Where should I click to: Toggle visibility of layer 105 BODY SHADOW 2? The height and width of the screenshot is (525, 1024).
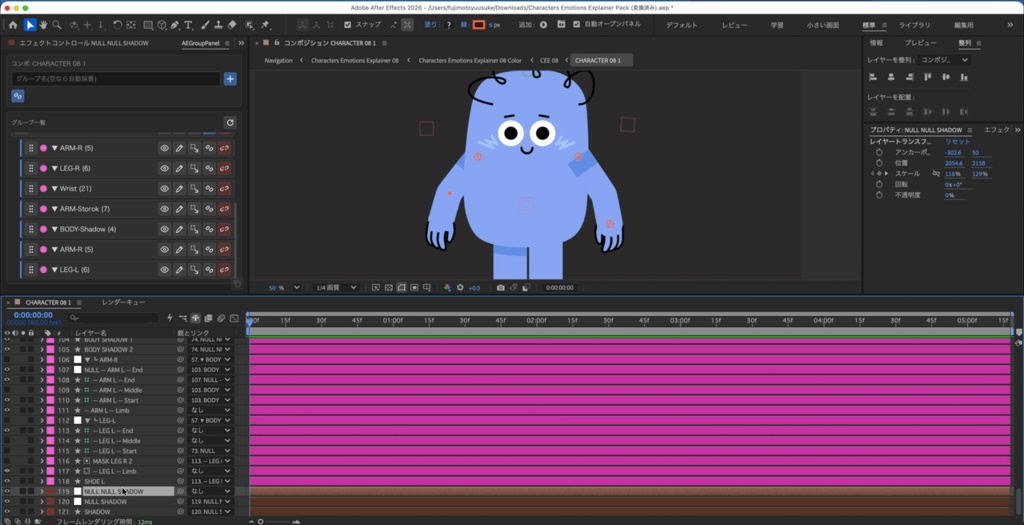pyautogui.click(x=7, y=349)
